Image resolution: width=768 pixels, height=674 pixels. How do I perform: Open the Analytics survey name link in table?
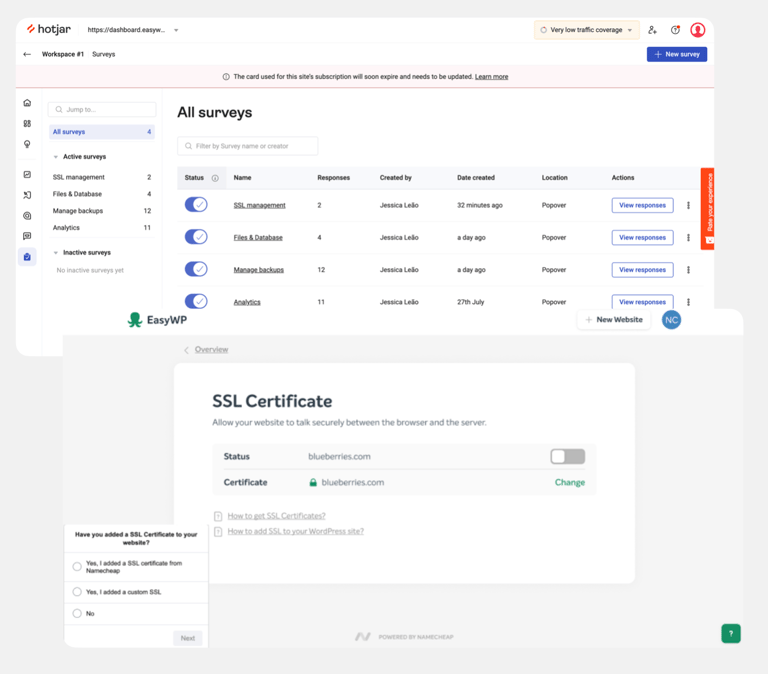pyautogui.click(x=247, y=302)
